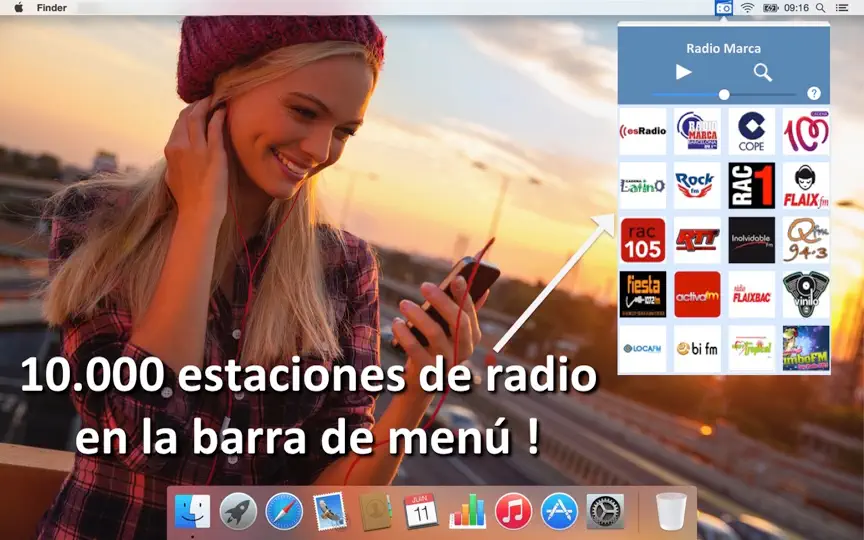Screen dimensions: 864x540
Task: Open the Finder menu
Action: click(x=52, y=8)
